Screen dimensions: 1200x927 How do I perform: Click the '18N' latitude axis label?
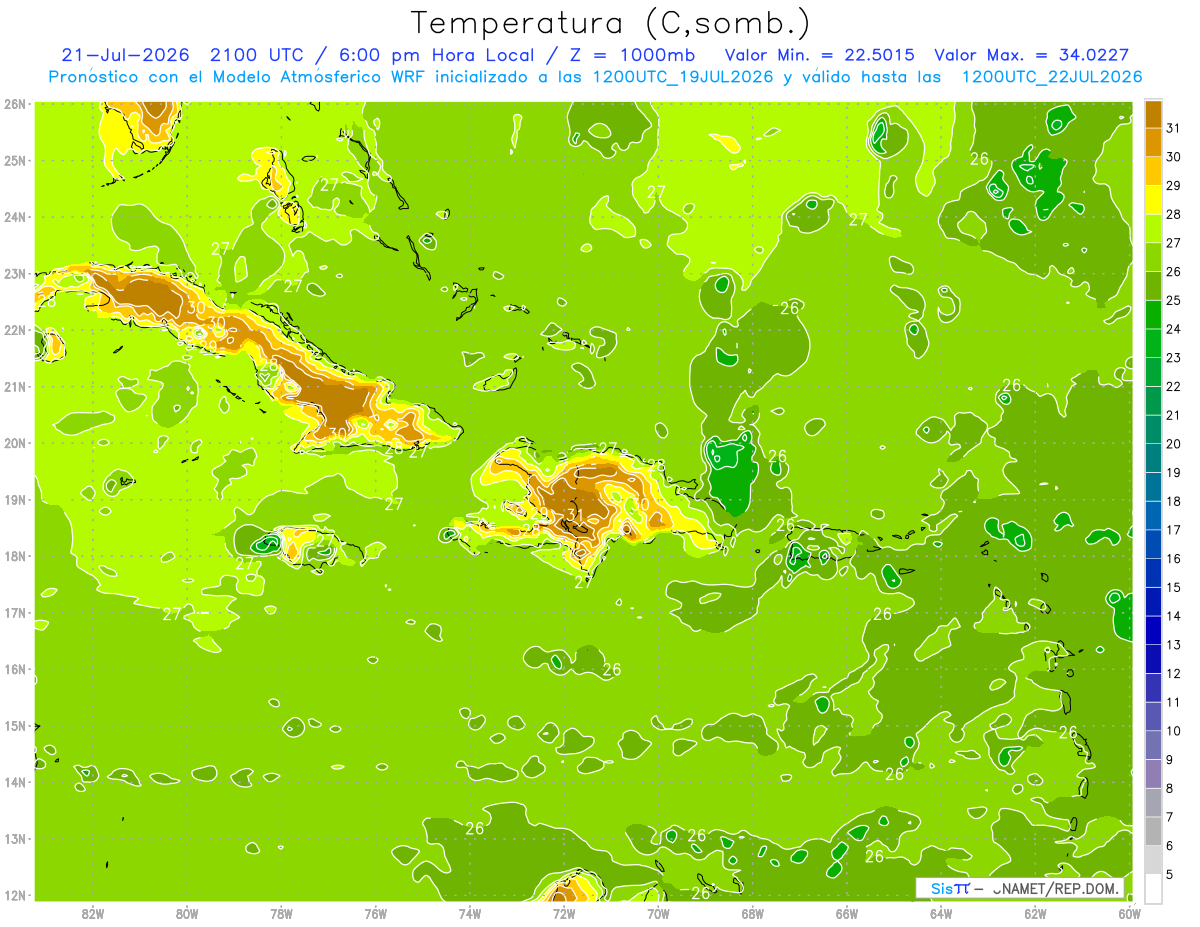pos(15,556)
